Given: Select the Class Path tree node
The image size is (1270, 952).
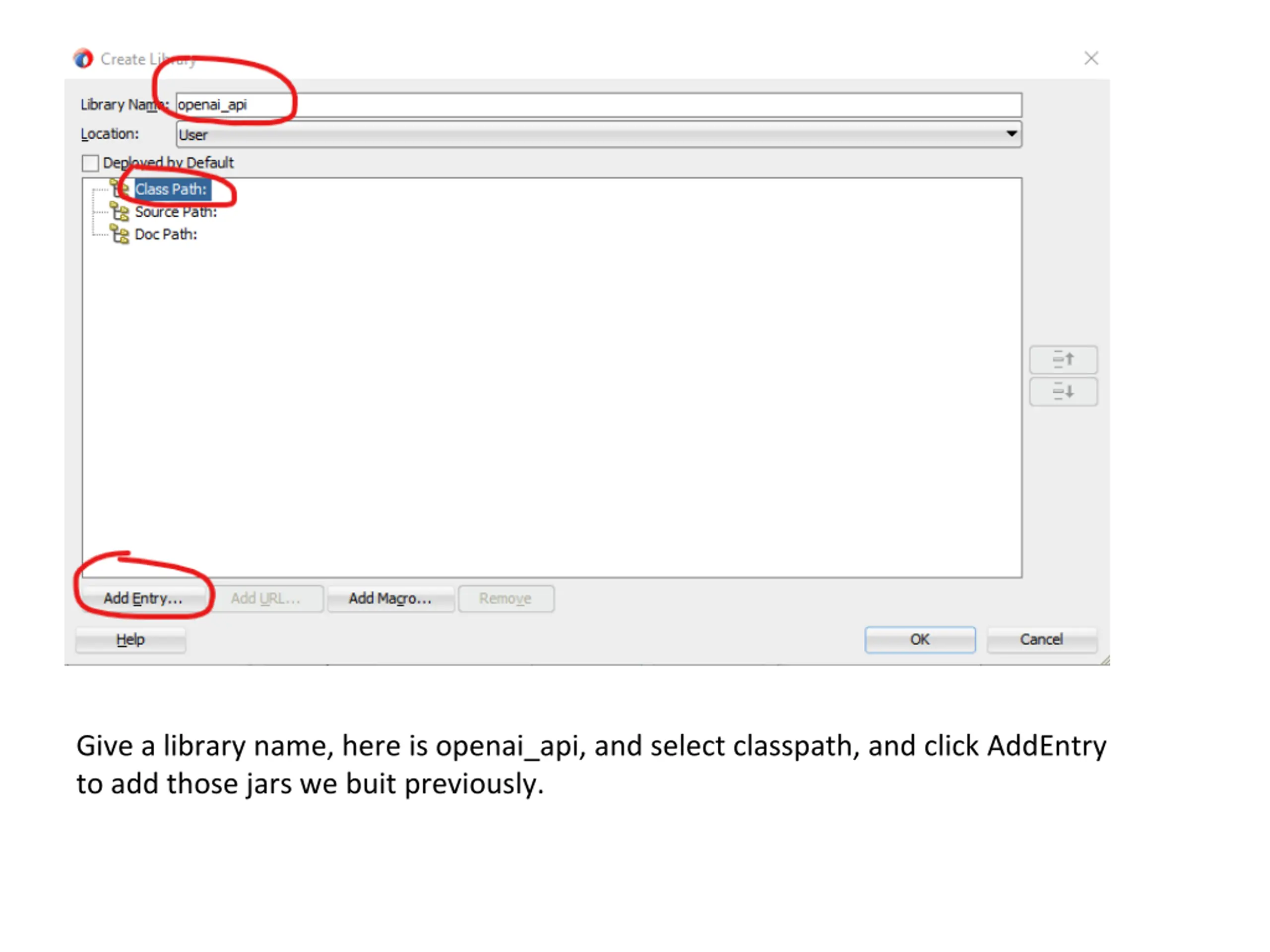Looking at the screenshot, I should (171, 189).
